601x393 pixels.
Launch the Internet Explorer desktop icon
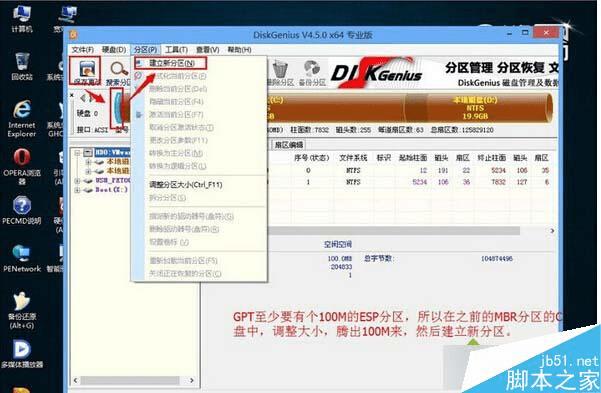coord(21,118)
